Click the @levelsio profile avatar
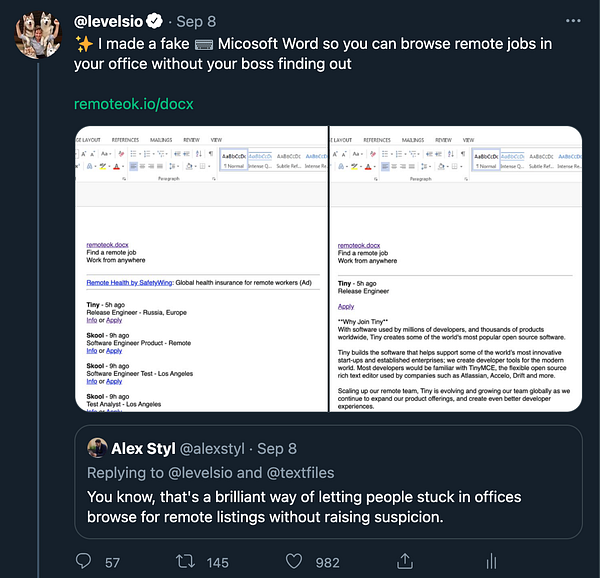The image size is (600, 578). point(40,36)
